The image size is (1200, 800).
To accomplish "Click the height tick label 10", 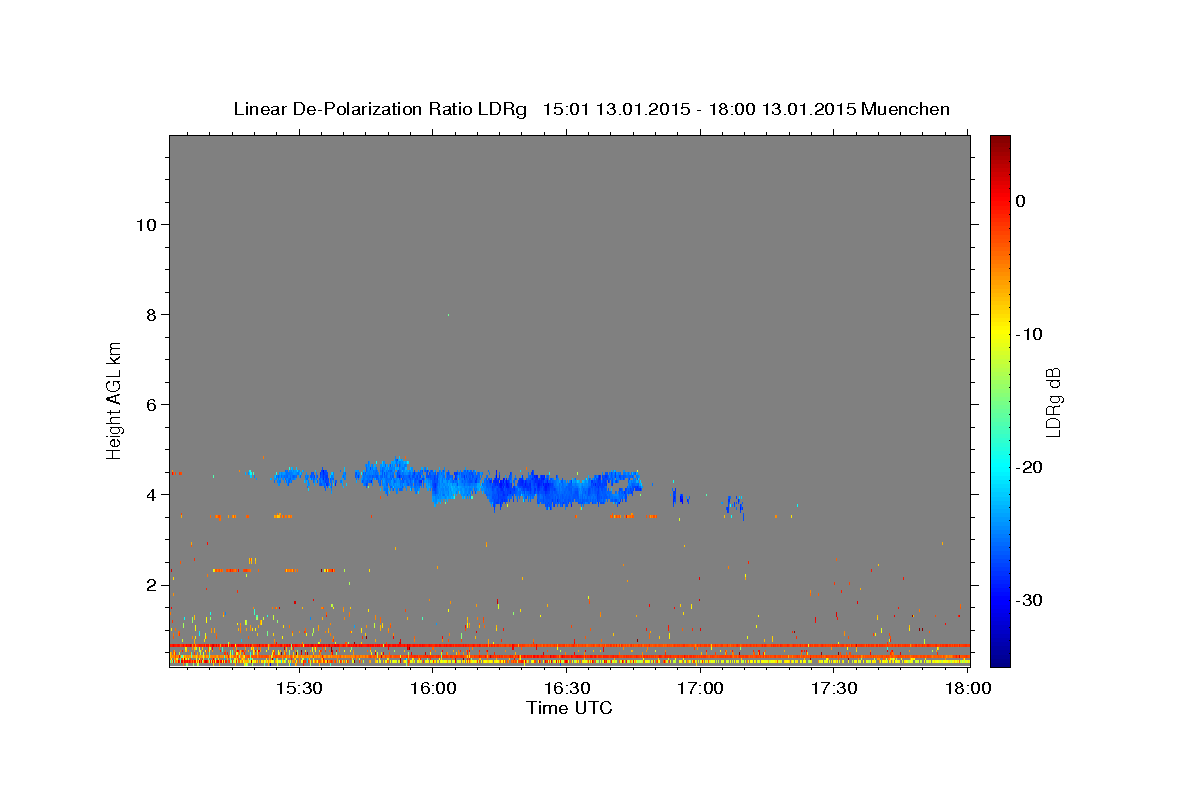I will pos(145,224).
